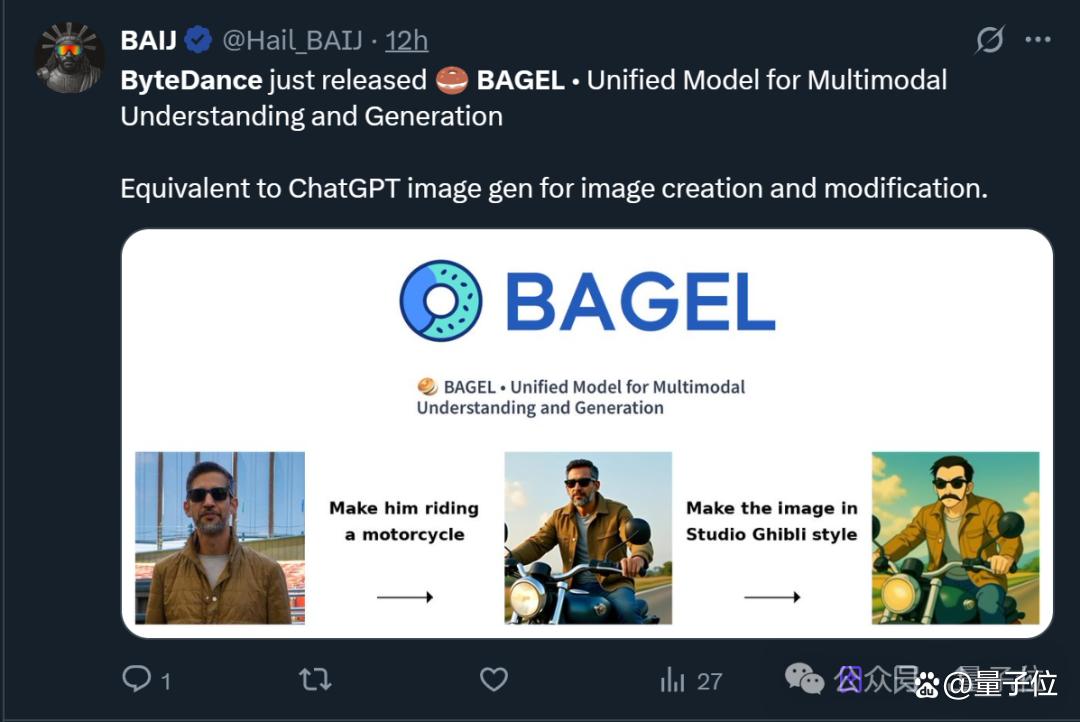The width and height of the screenshot is (1080, 722).
Task: Click the large BAGEL title text
Action: [x=641, y=301]
